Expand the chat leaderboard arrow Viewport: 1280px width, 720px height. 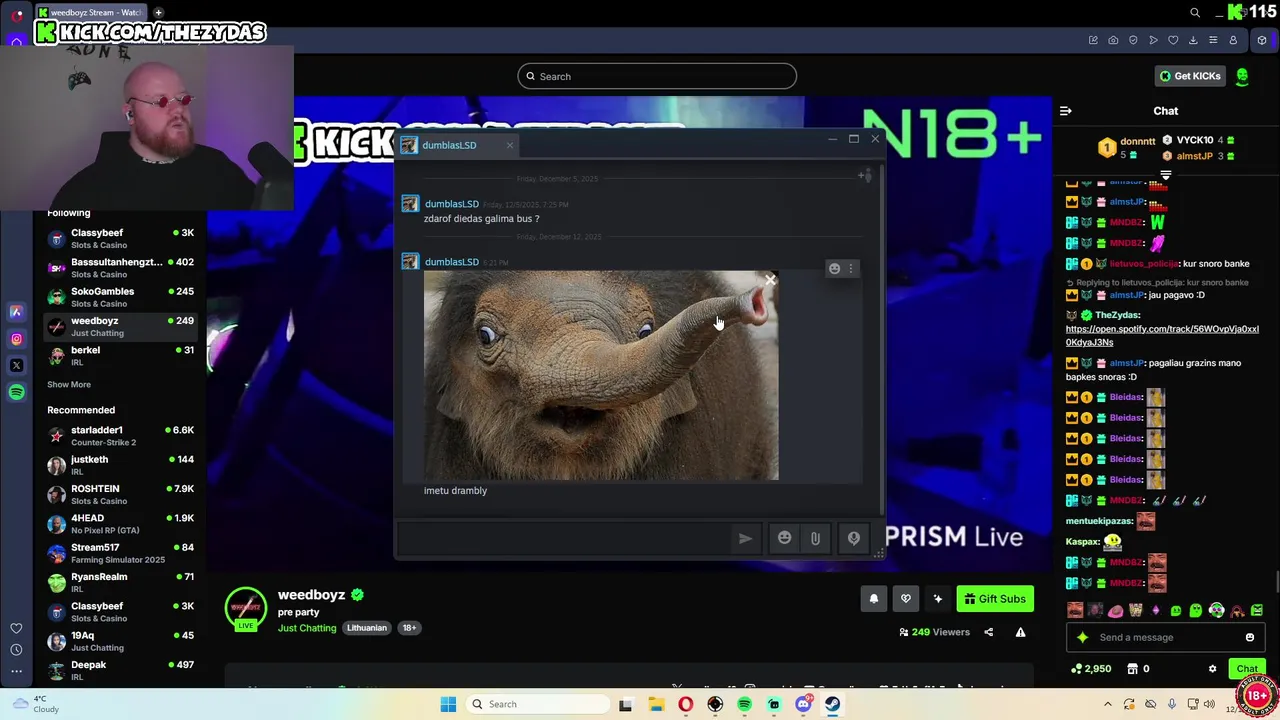[x=1166, y=175]
